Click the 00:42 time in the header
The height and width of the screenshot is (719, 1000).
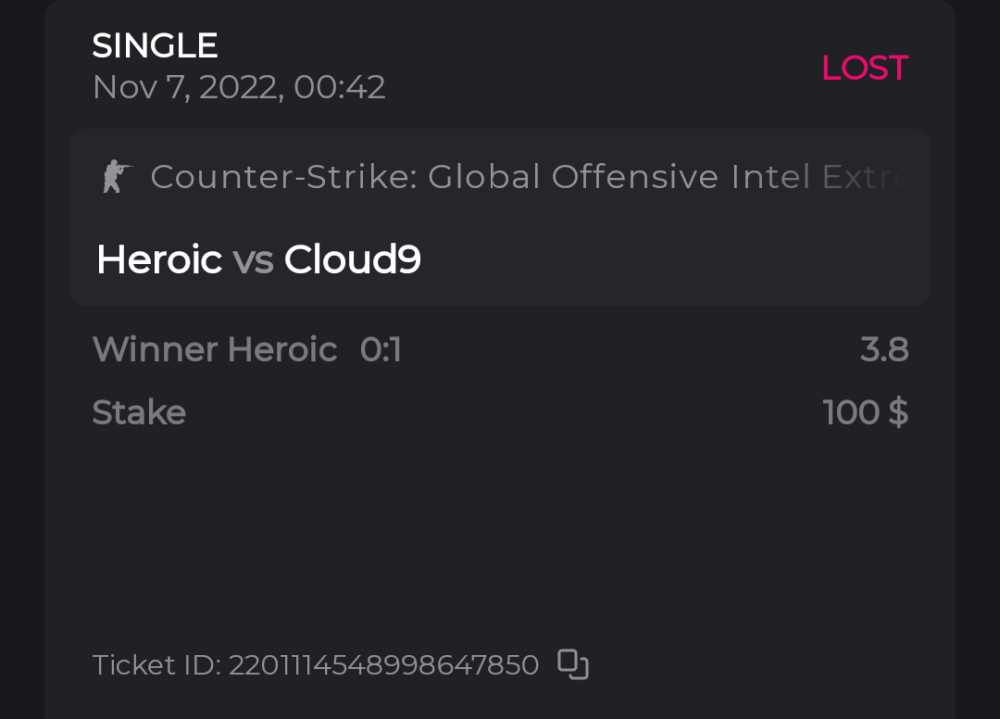click(x=340, y=87)
